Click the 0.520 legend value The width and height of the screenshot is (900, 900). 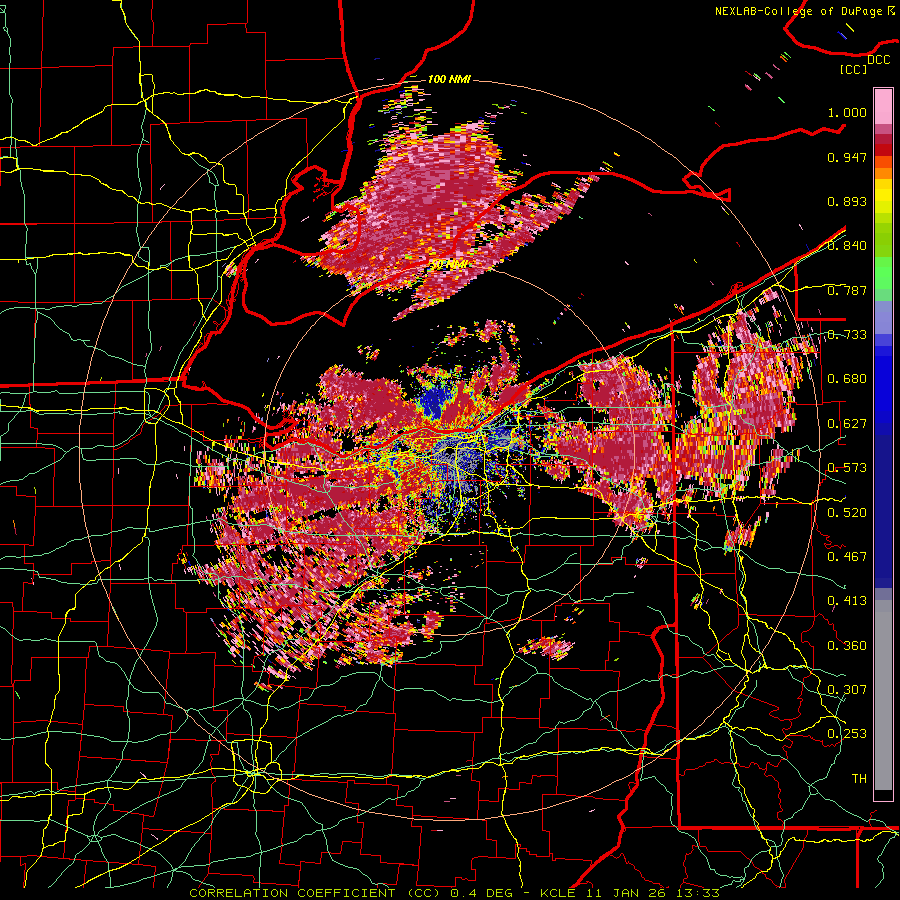point(847,513)
